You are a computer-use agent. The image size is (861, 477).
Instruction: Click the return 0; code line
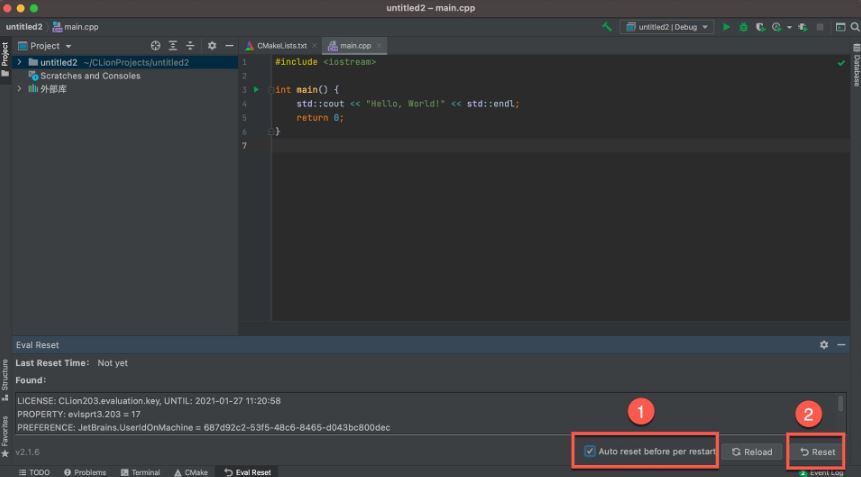[x=320, y=118]
